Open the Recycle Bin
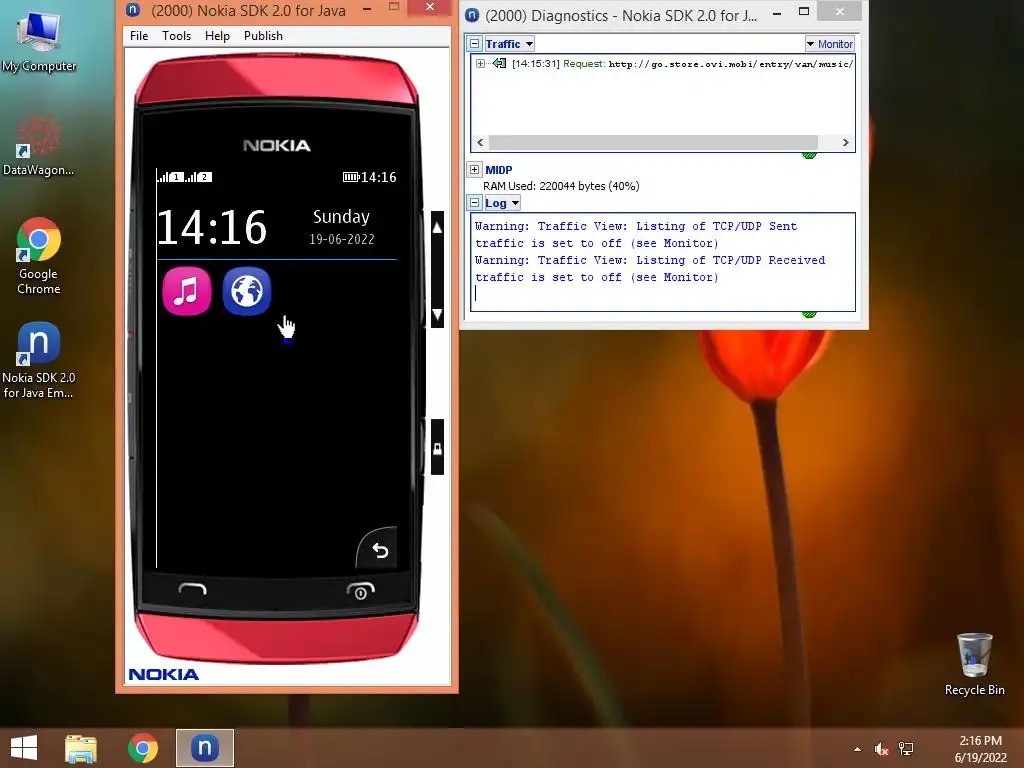The width and height of the screenshot is (1024, 768). click(x=974, y=664)
